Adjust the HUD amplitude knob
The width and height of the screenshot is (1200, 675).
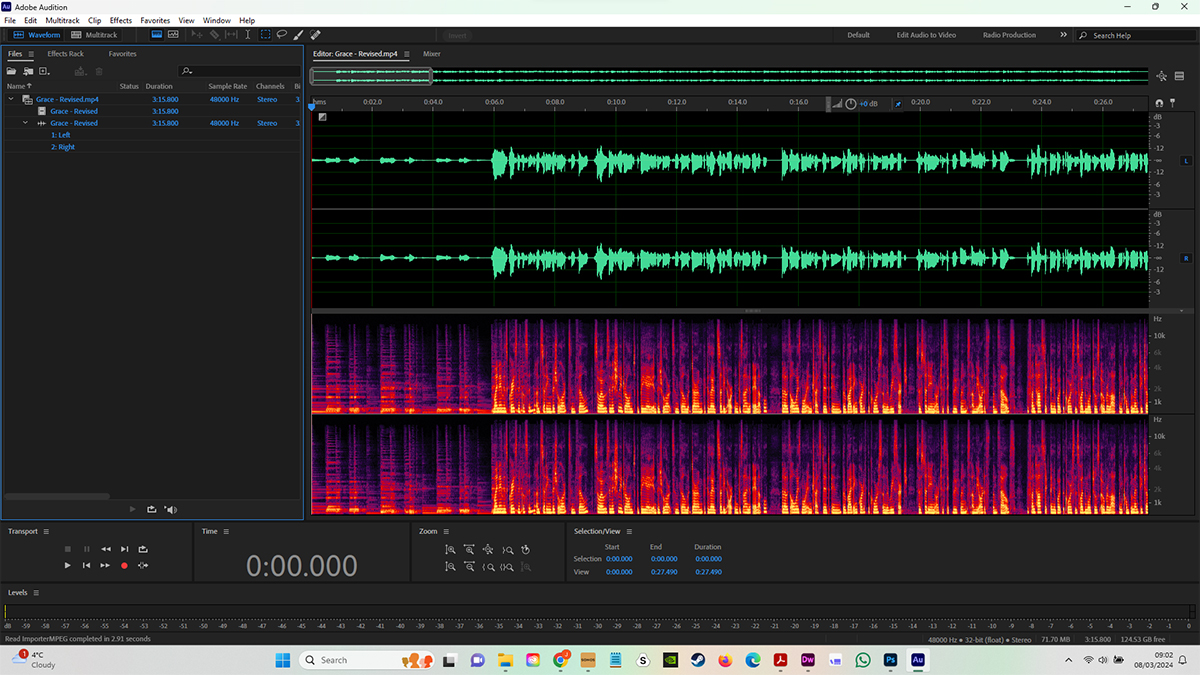coord(851,103)
